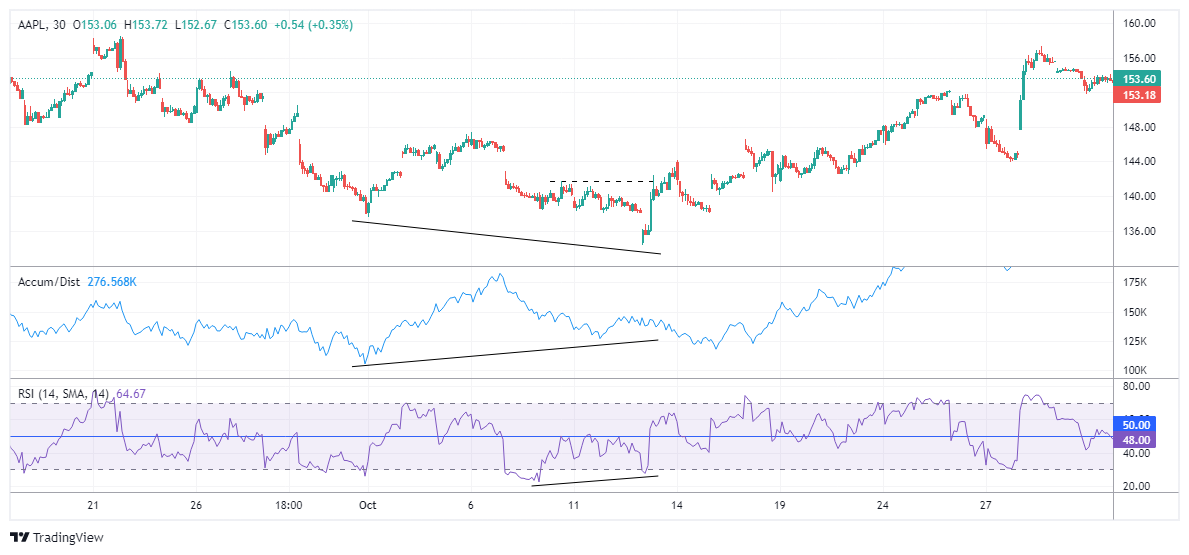Click the 18:00 time axis label
This screenshot has width=1189, height=555.
(x=289, y=506)
